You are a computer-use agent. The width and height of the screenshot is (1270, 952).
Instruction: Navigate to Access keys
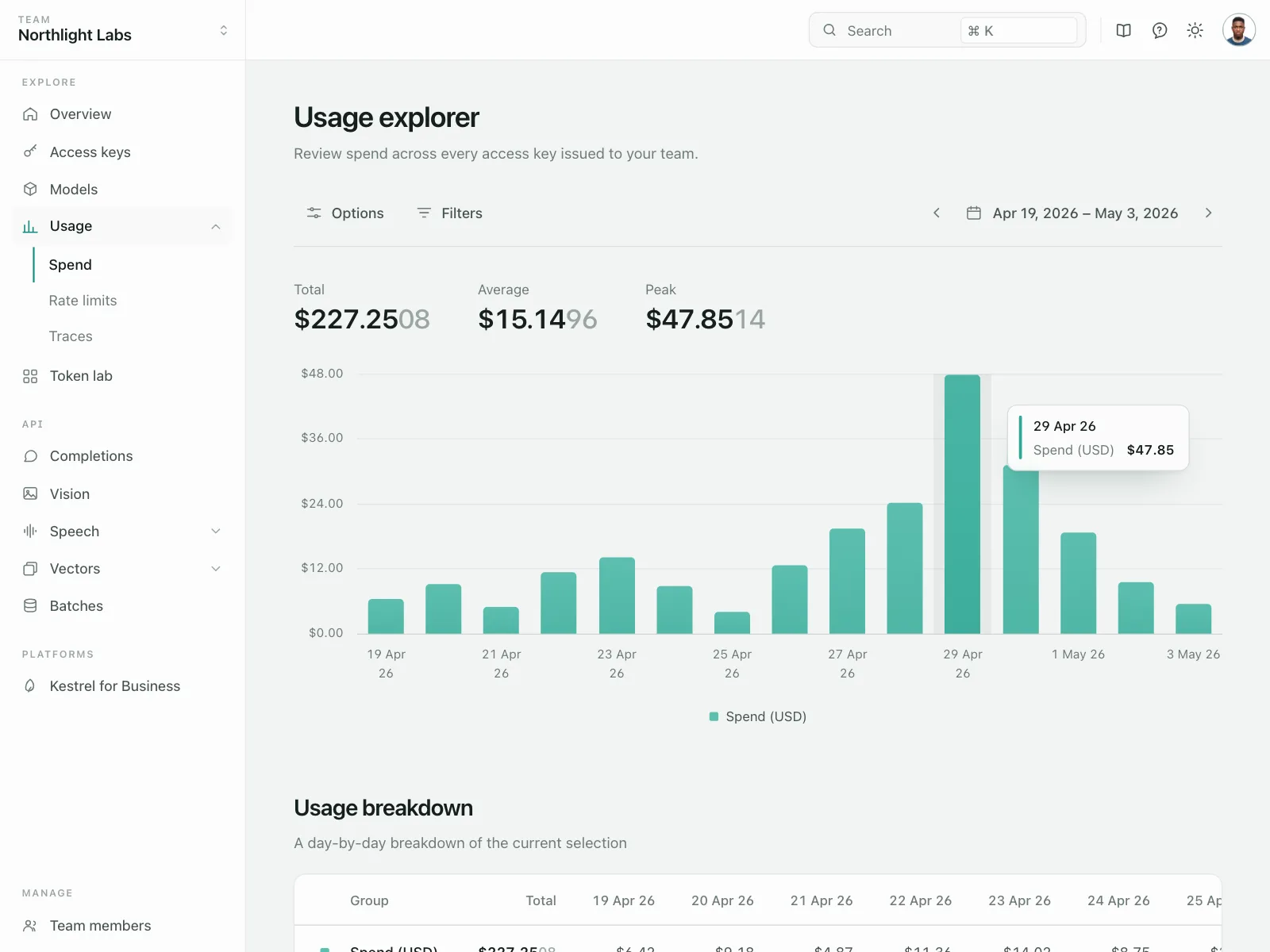tap(123, 152)
